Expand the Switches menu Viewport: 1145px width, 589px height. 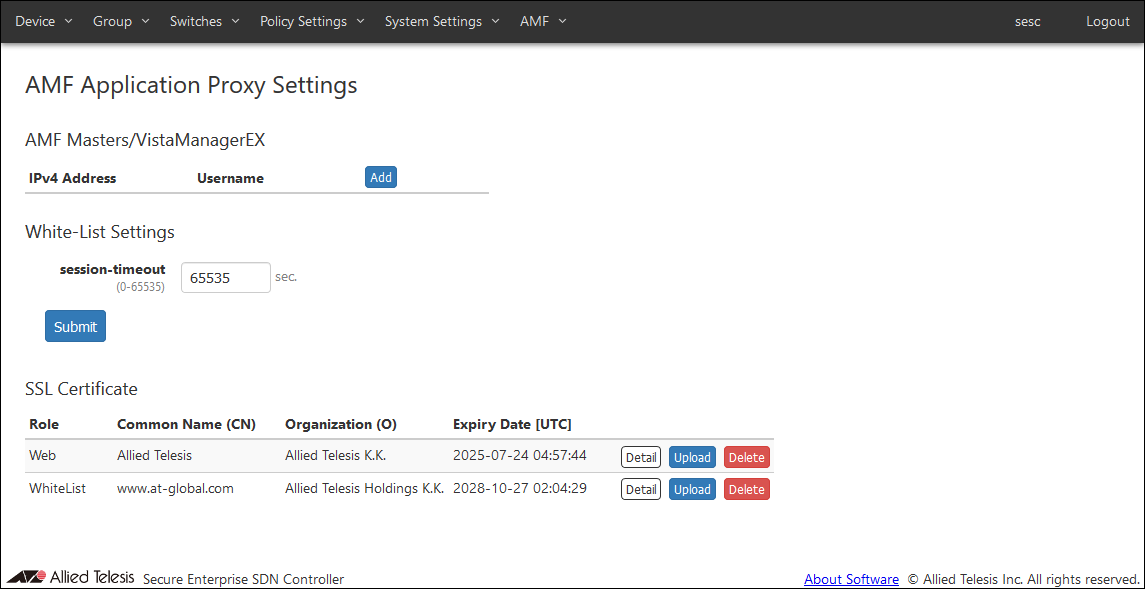click(x=204, y=21)
